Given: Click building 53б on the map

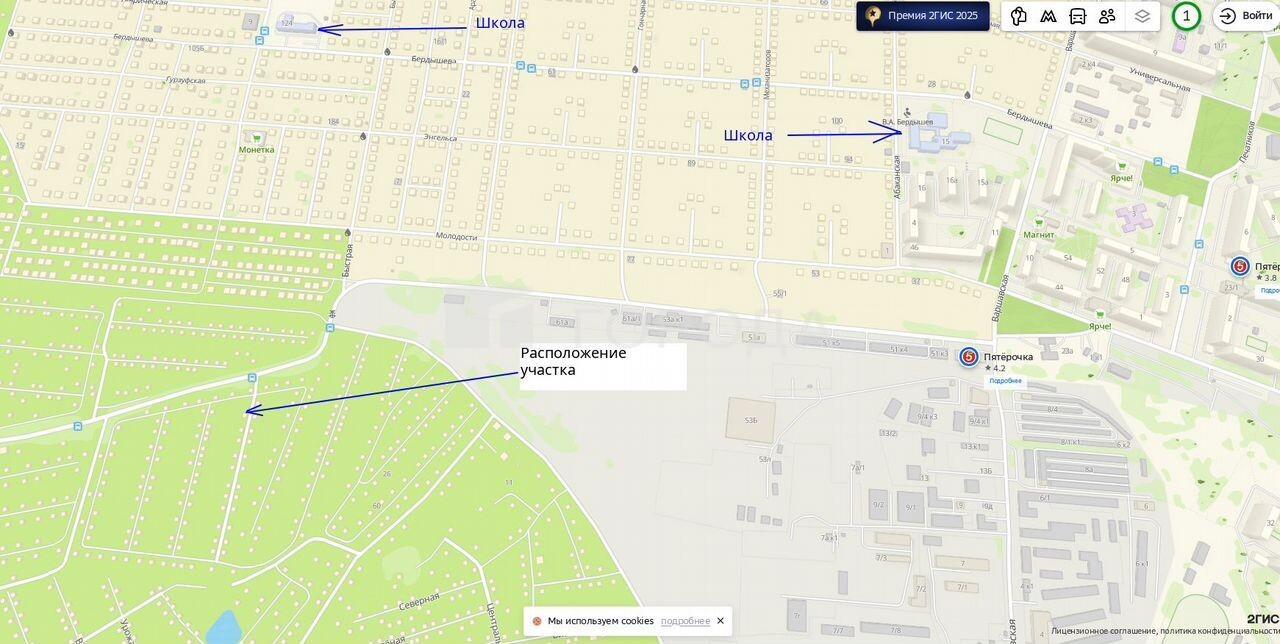Looking at the screenshot, I should 750,420.
